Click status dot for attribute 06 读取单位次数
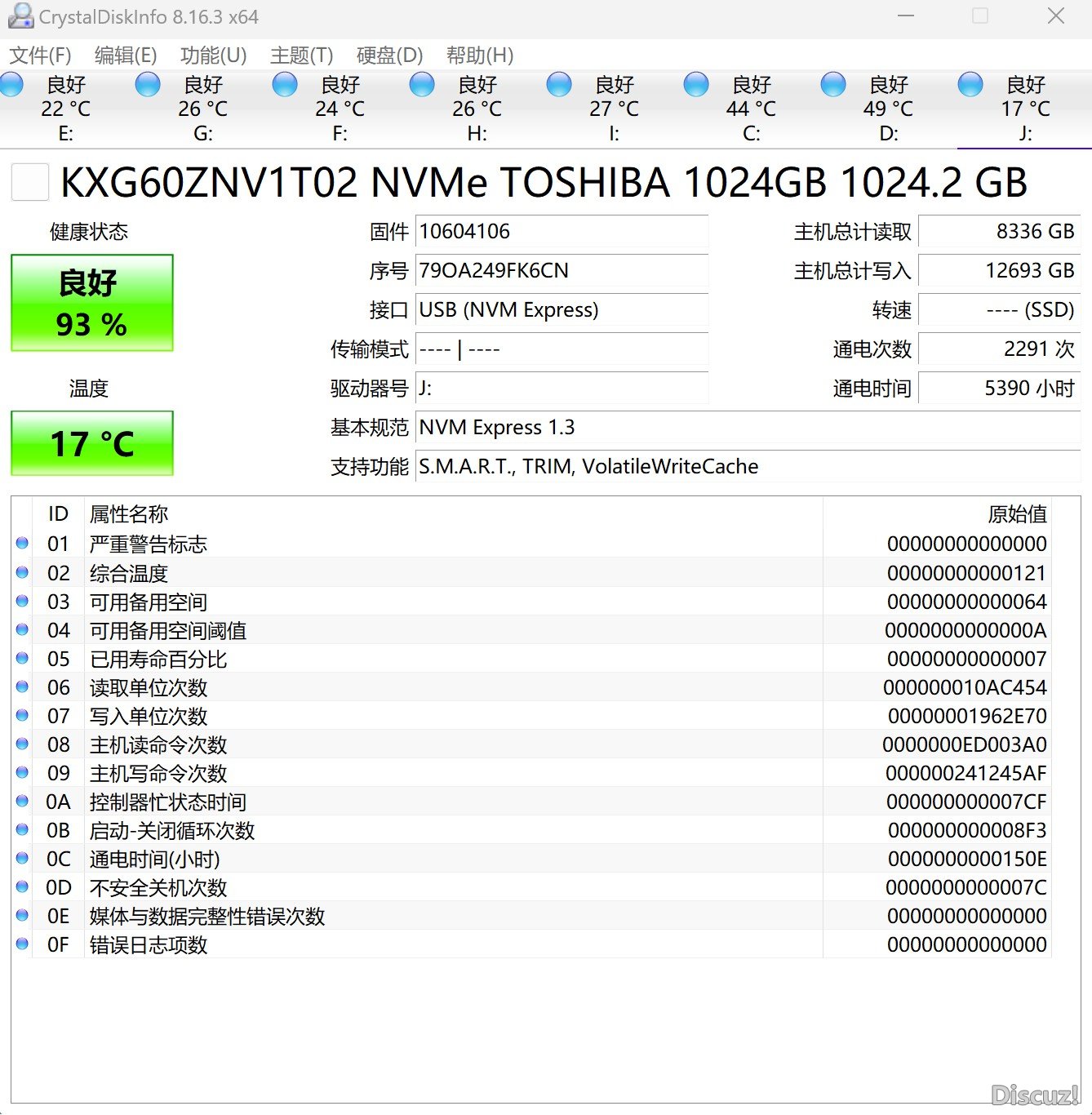This screenshot has height=1115, width=1092. tap(22, 686)
